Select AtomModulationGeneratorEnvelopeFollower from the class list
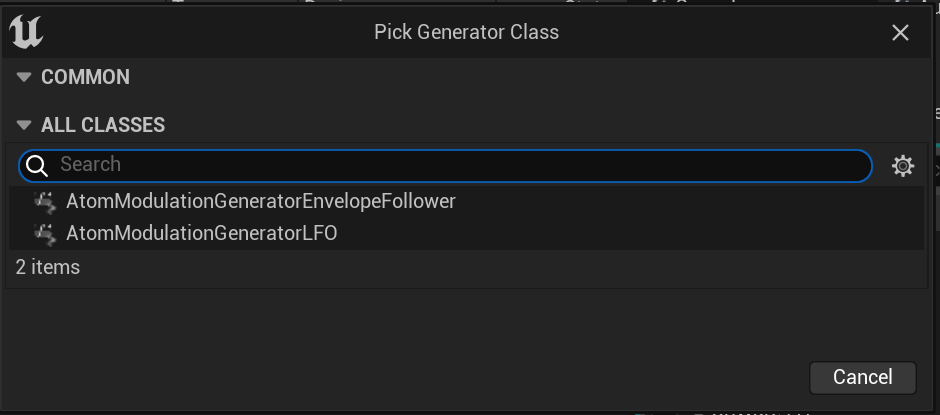This screenshot has width=940, height=415. point(466,202)
